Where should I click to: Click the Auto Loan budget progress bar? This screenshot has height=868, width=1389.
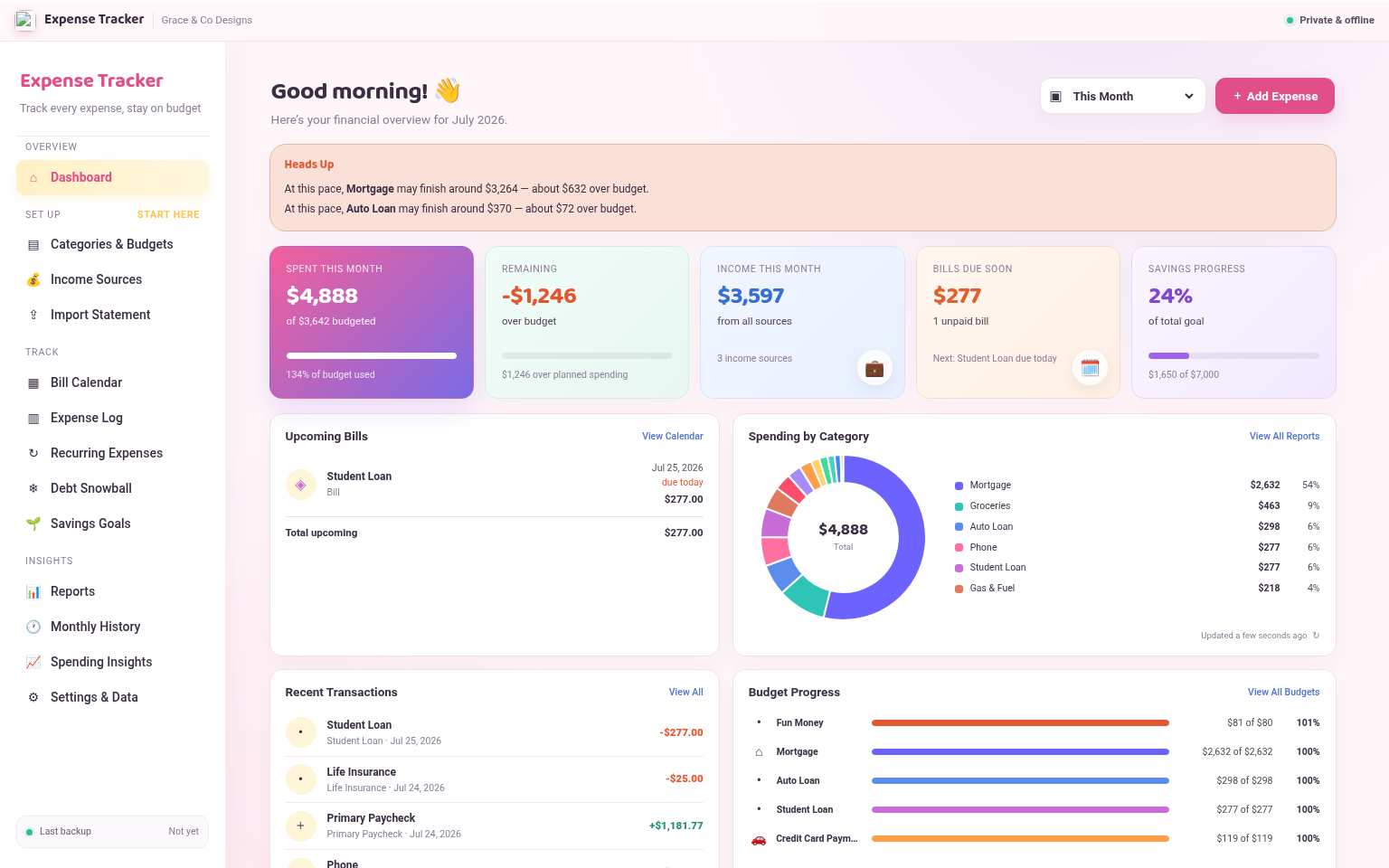pyautogui.click(x=1020, y=781)
